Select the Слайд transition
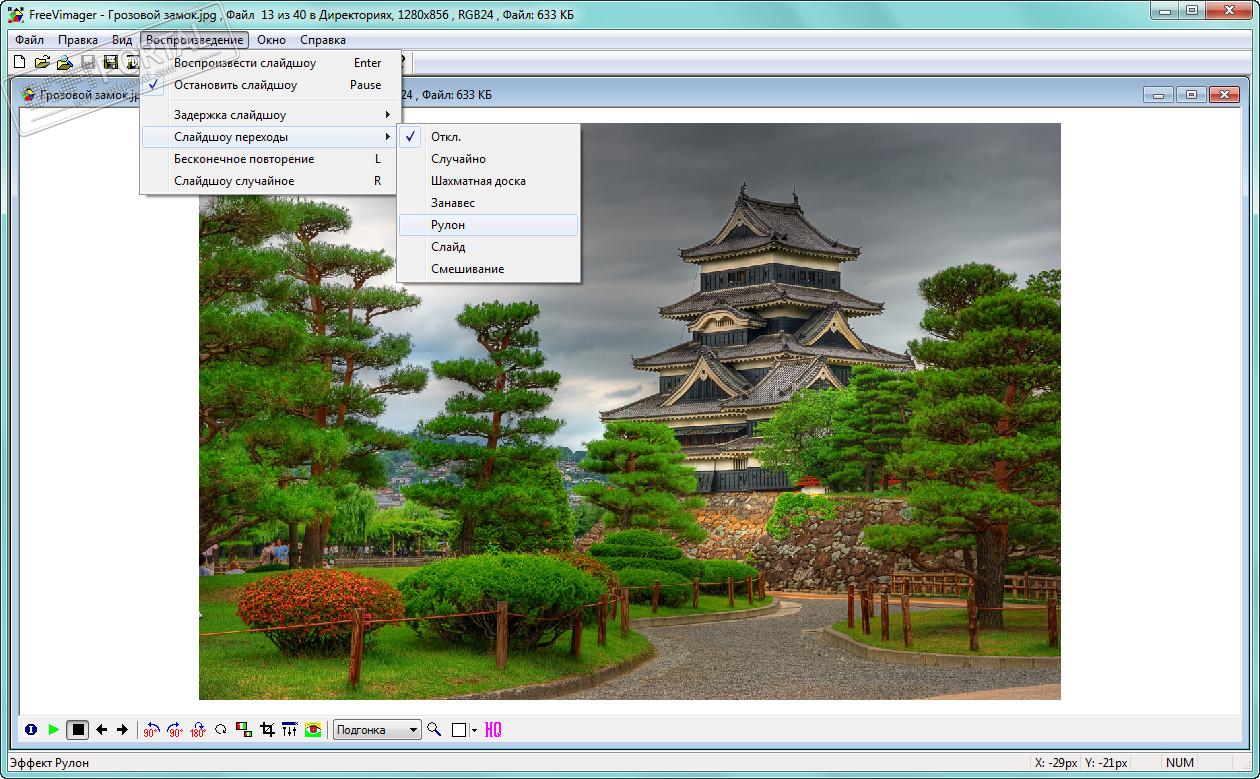 point(489,247)
